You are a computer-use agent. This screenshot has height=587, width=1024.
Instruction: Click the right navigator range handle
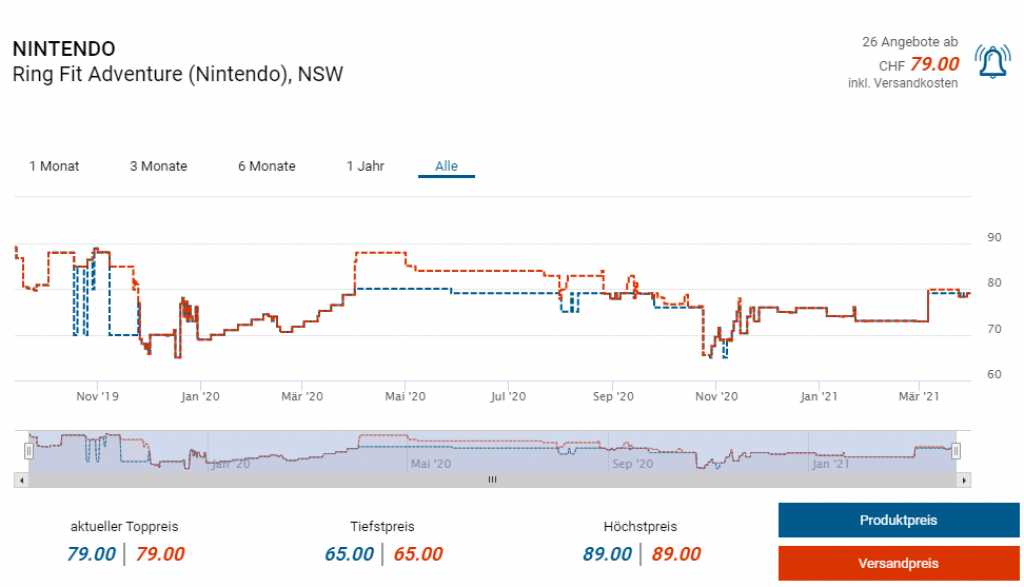point(956,451)
